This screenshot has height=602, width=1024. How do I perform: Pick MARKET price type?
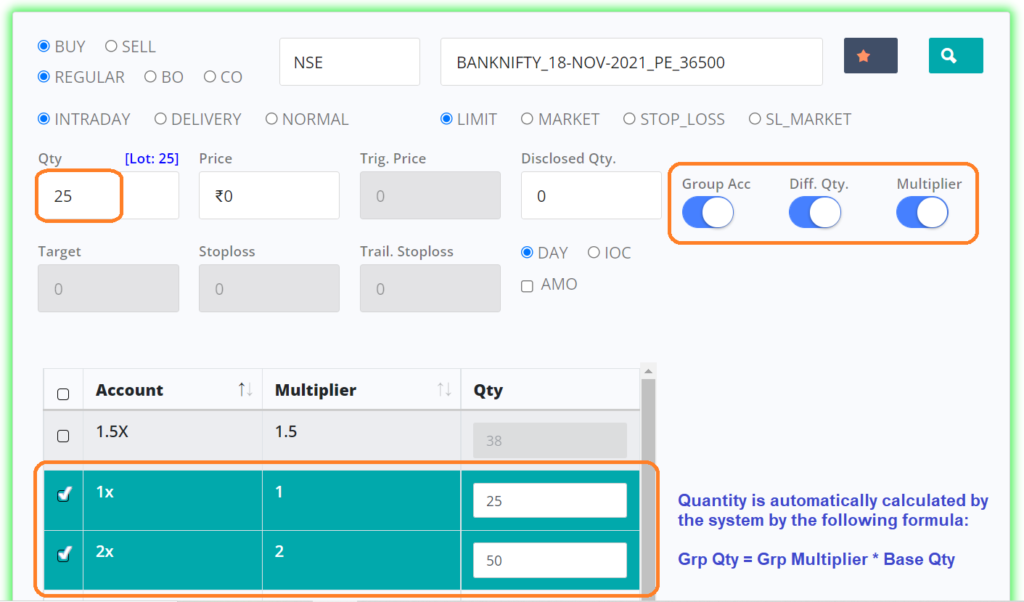tap(527, 119)
